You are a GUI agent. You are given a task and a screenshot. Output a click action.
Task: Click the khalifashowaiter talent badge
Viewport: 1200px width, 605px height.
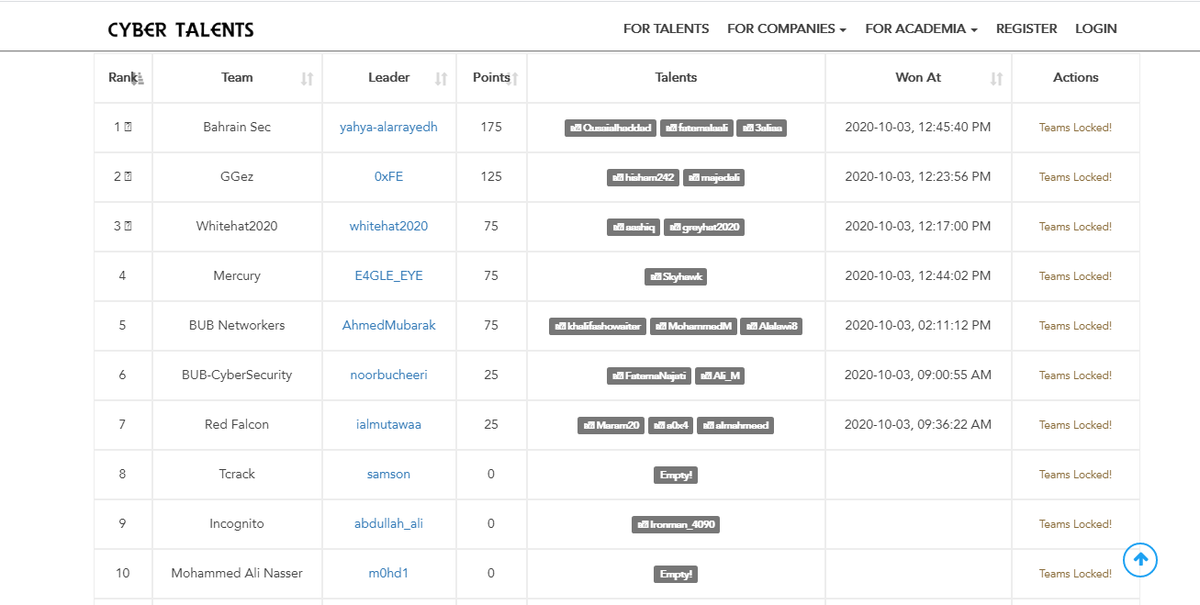[598, 326]
